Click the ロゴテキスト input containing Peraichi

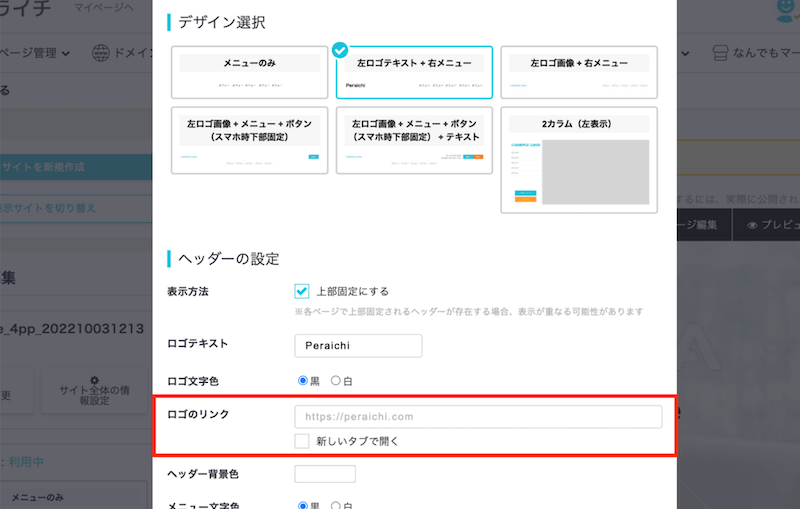click(x=358, y=345)
